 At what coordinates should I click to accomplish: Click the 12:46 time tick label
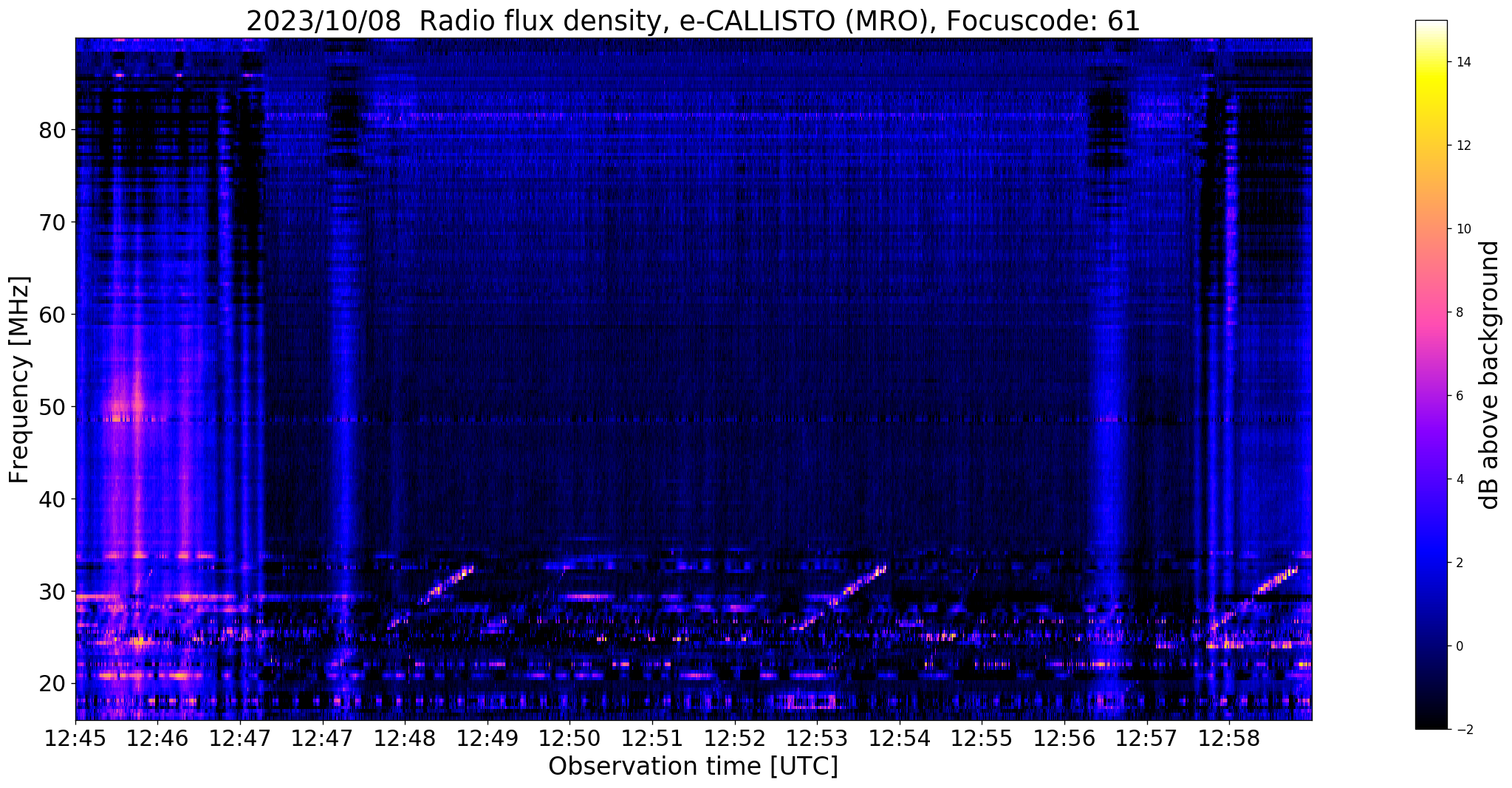point(157,738)
